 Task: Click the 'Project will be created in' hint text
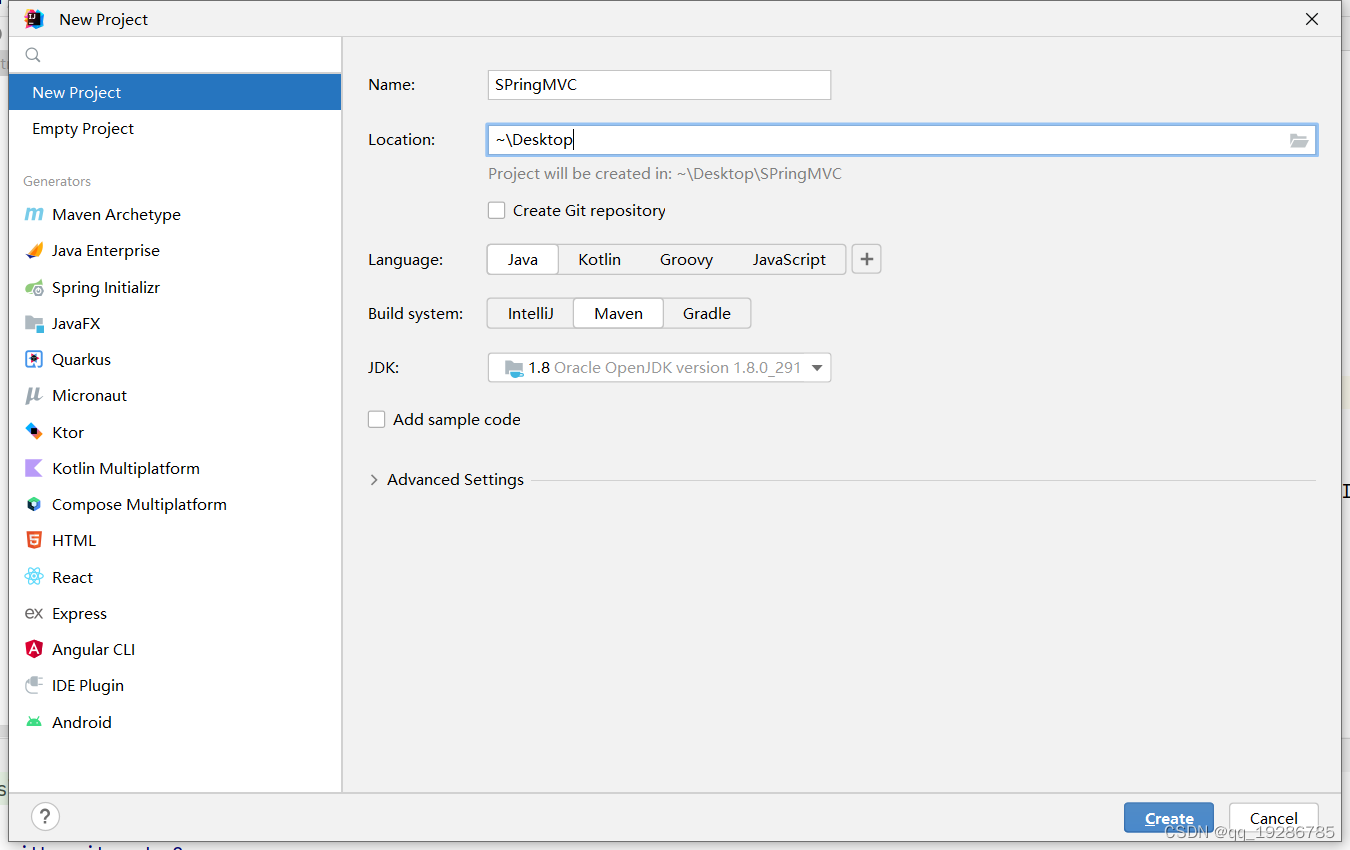[x=665, y=173]
